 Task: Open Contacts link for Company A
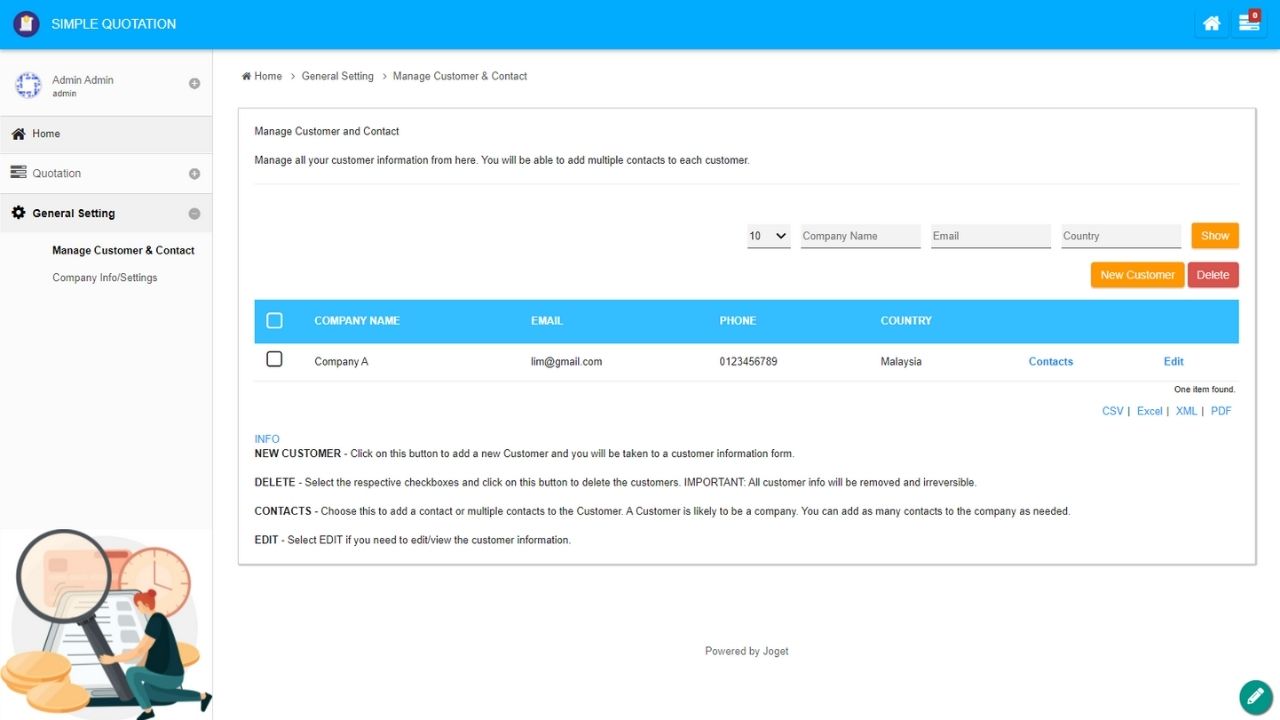coord(1050,362)
